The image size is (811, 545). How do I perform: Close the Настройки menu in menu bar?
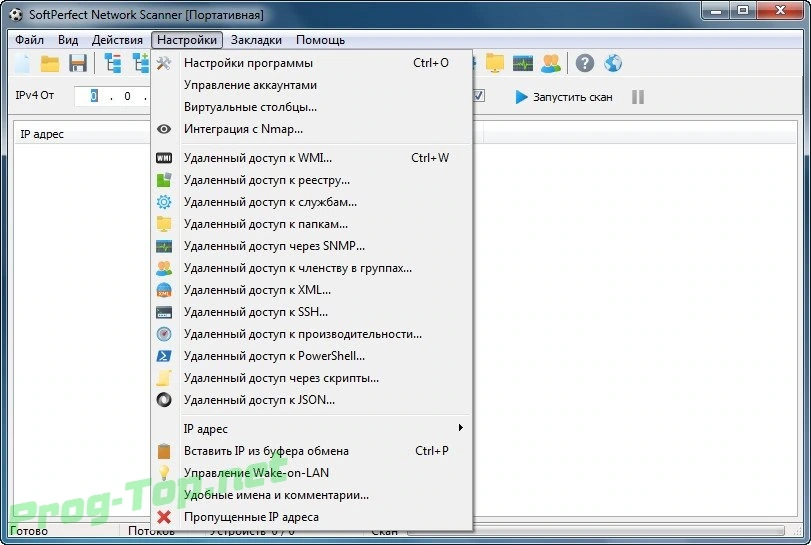pyautogui.click(x=187, y=40)
